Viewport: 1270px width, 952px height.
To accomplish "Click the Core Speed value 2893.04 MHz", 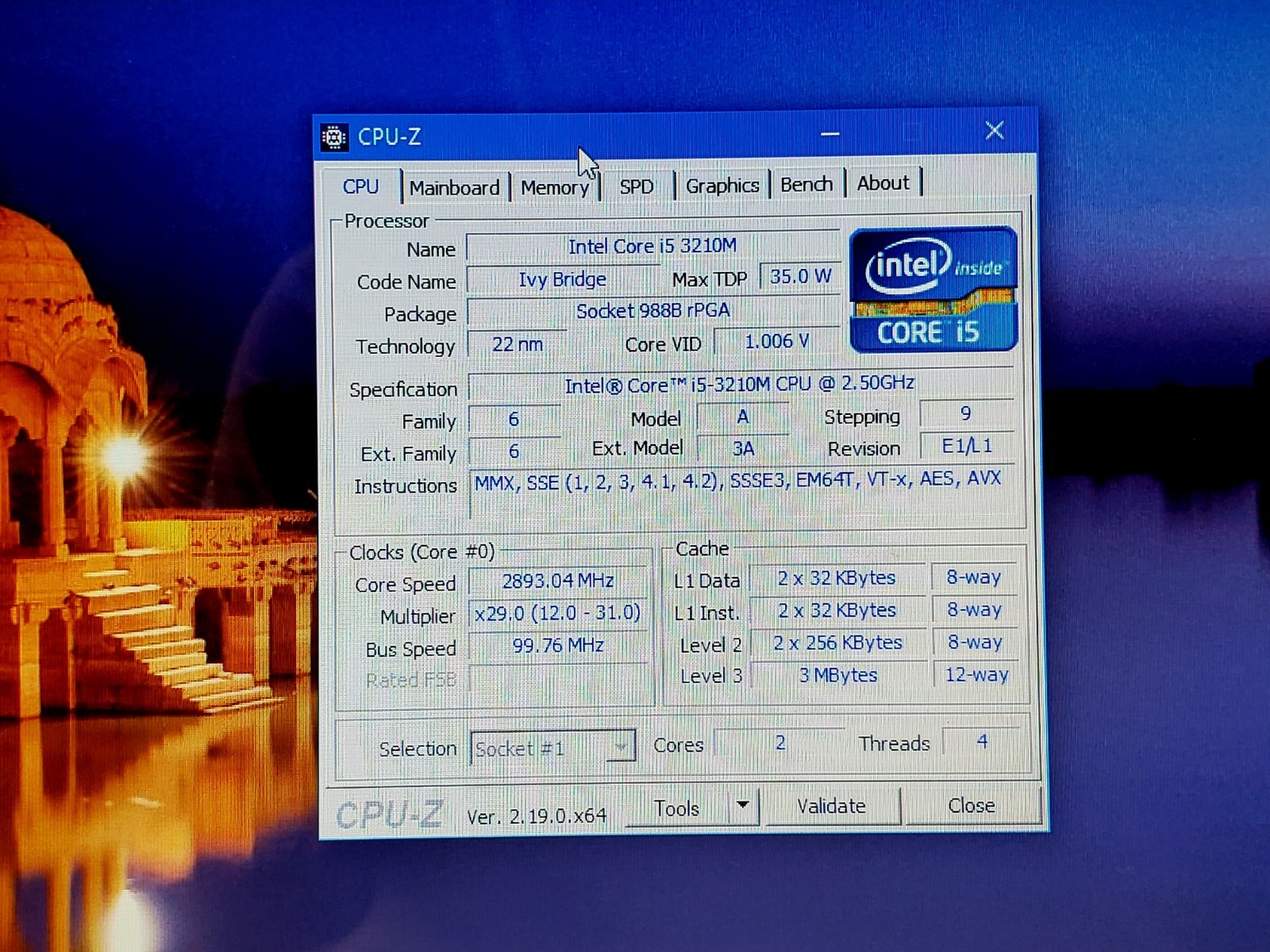I will [558, 581].
